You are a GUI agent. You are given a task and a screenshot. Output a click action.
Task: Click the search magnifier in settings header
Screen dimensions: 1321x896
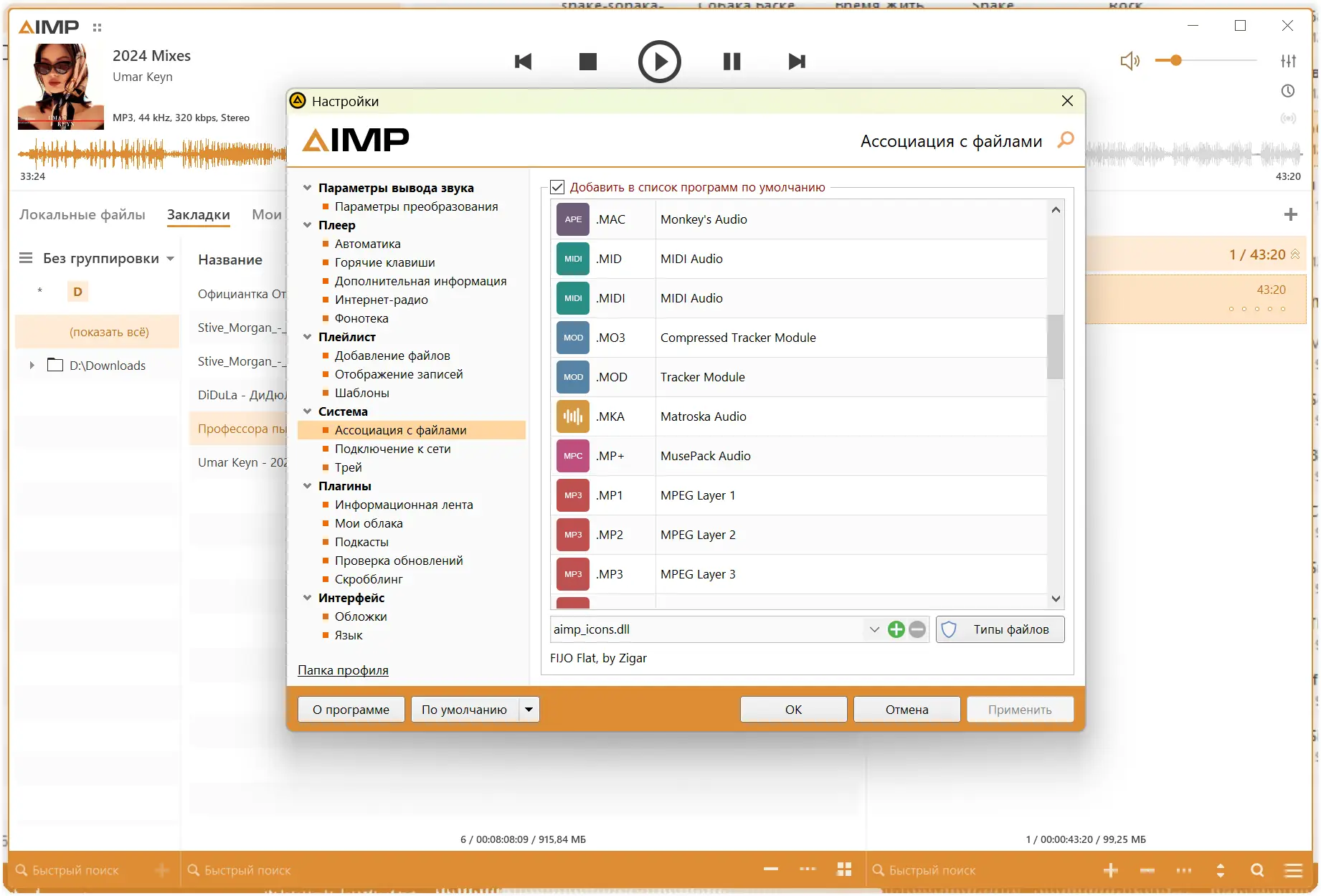click(1066, 140)
